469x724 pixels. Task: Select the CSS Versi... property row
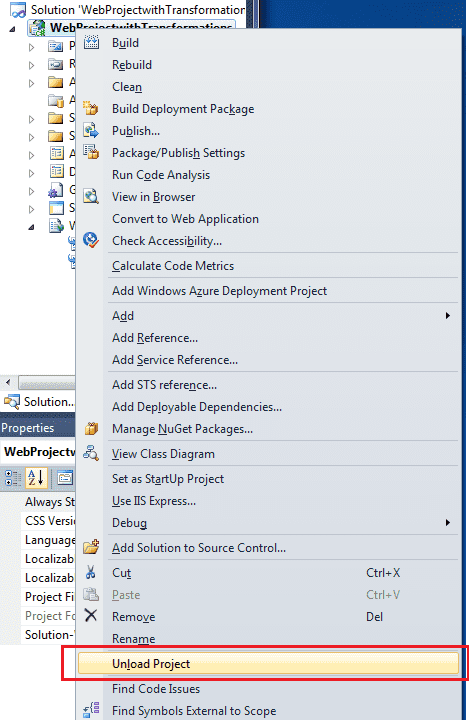coord(37,521)
